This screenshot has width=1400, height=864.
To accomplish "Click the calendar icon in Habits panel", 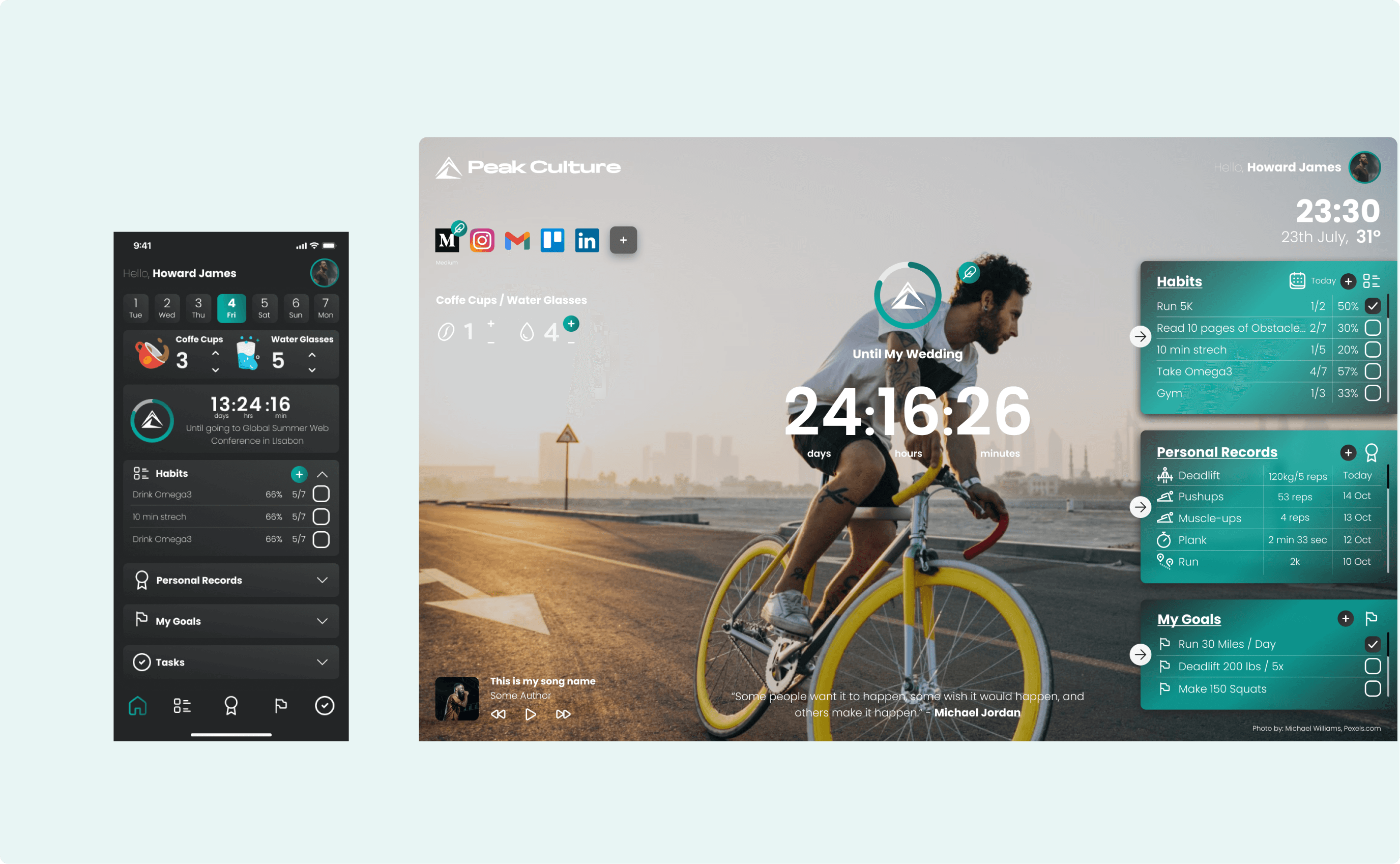I will tap(1297, 280).
